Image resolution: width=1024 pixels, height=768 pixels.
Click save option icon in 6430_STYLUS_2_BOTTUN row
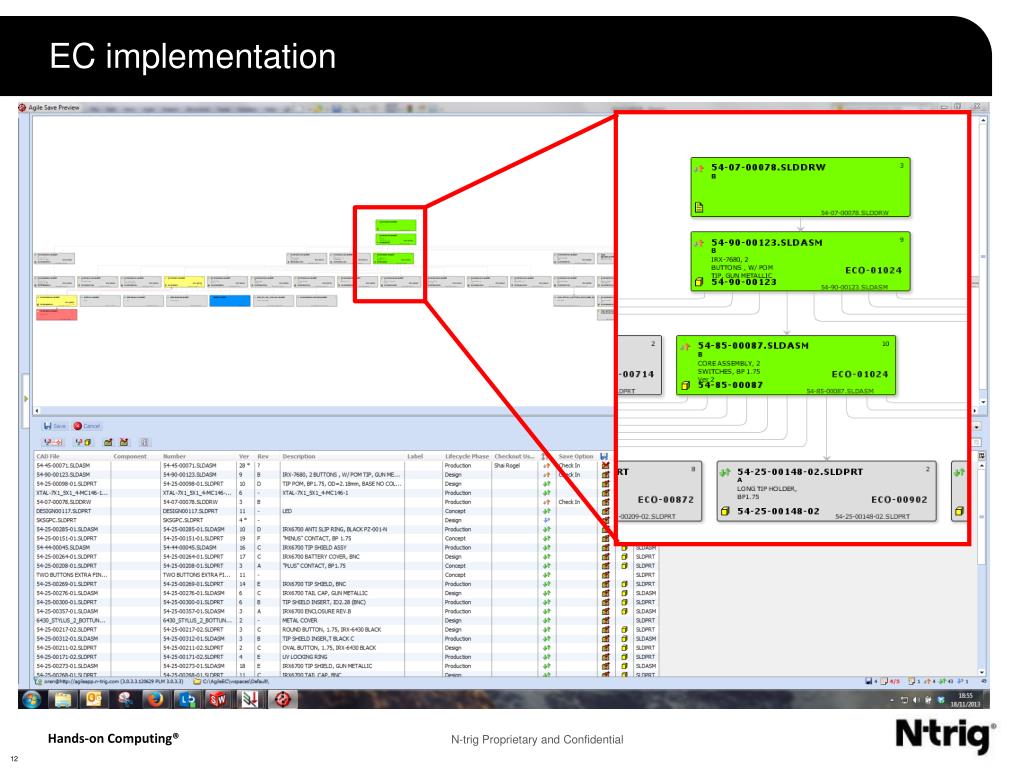click(x=605, y=620)
